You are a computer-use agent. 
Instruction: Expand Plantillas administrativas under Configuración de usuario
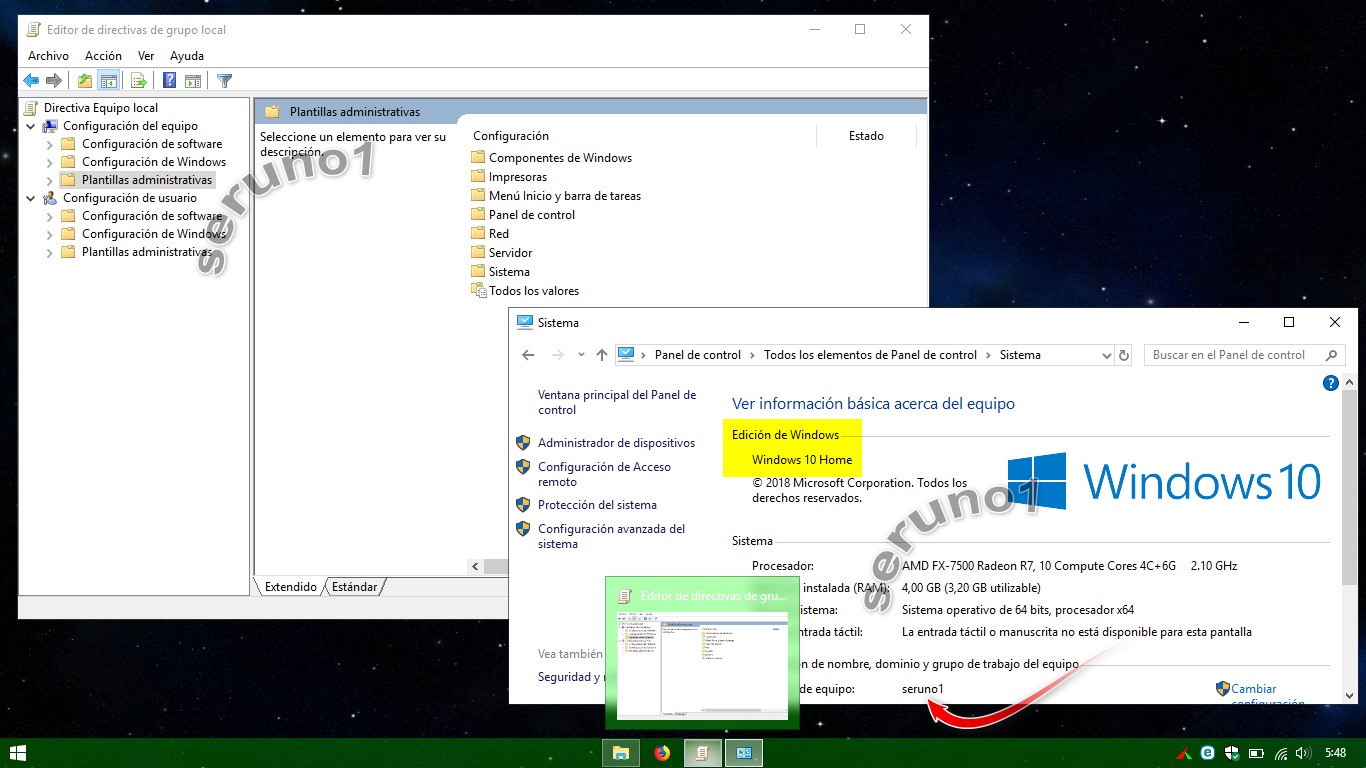coord(50,252)
